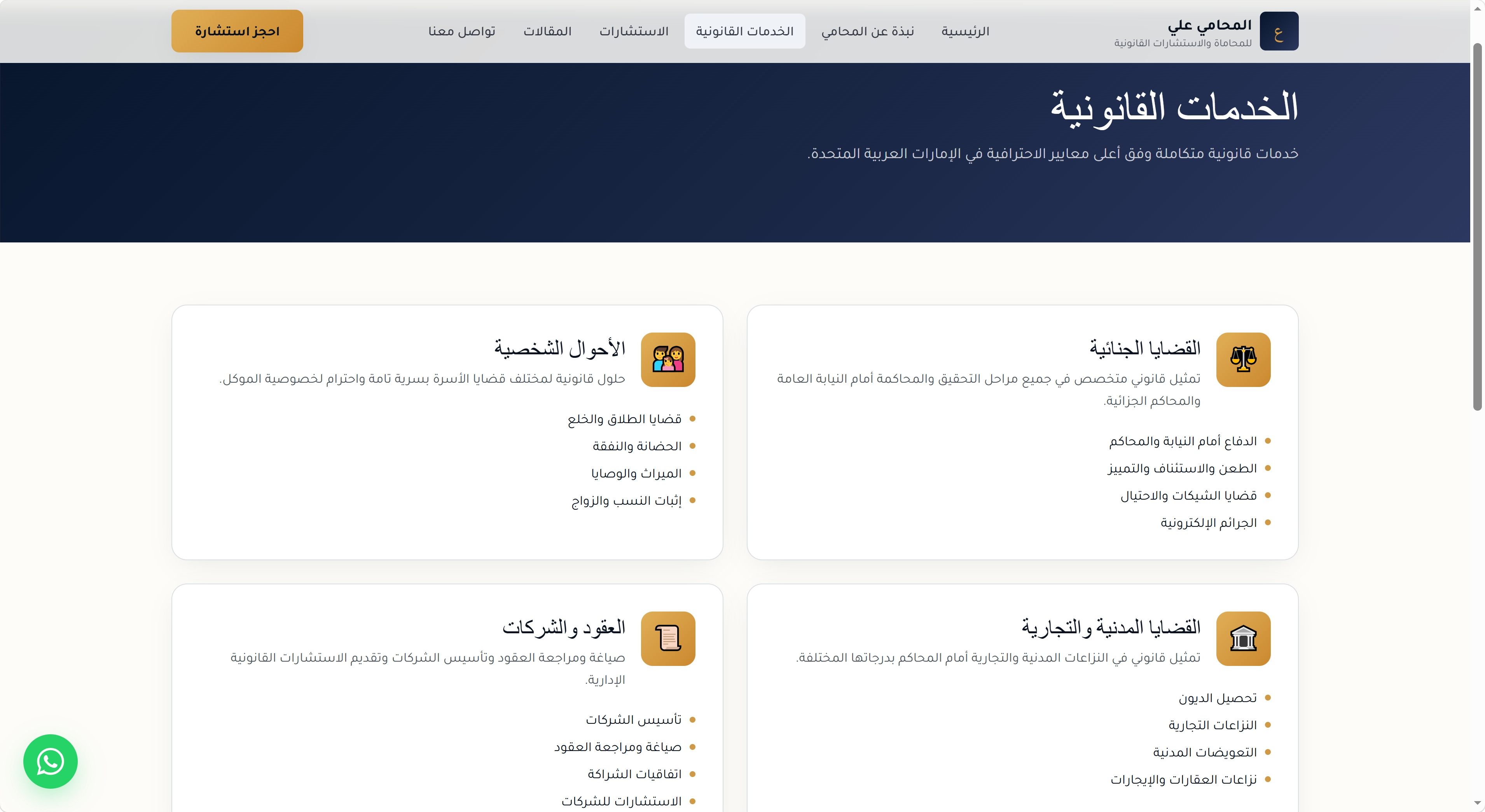Click the scales icon for القضايا الجنائية

click(x=1243, y=359)
